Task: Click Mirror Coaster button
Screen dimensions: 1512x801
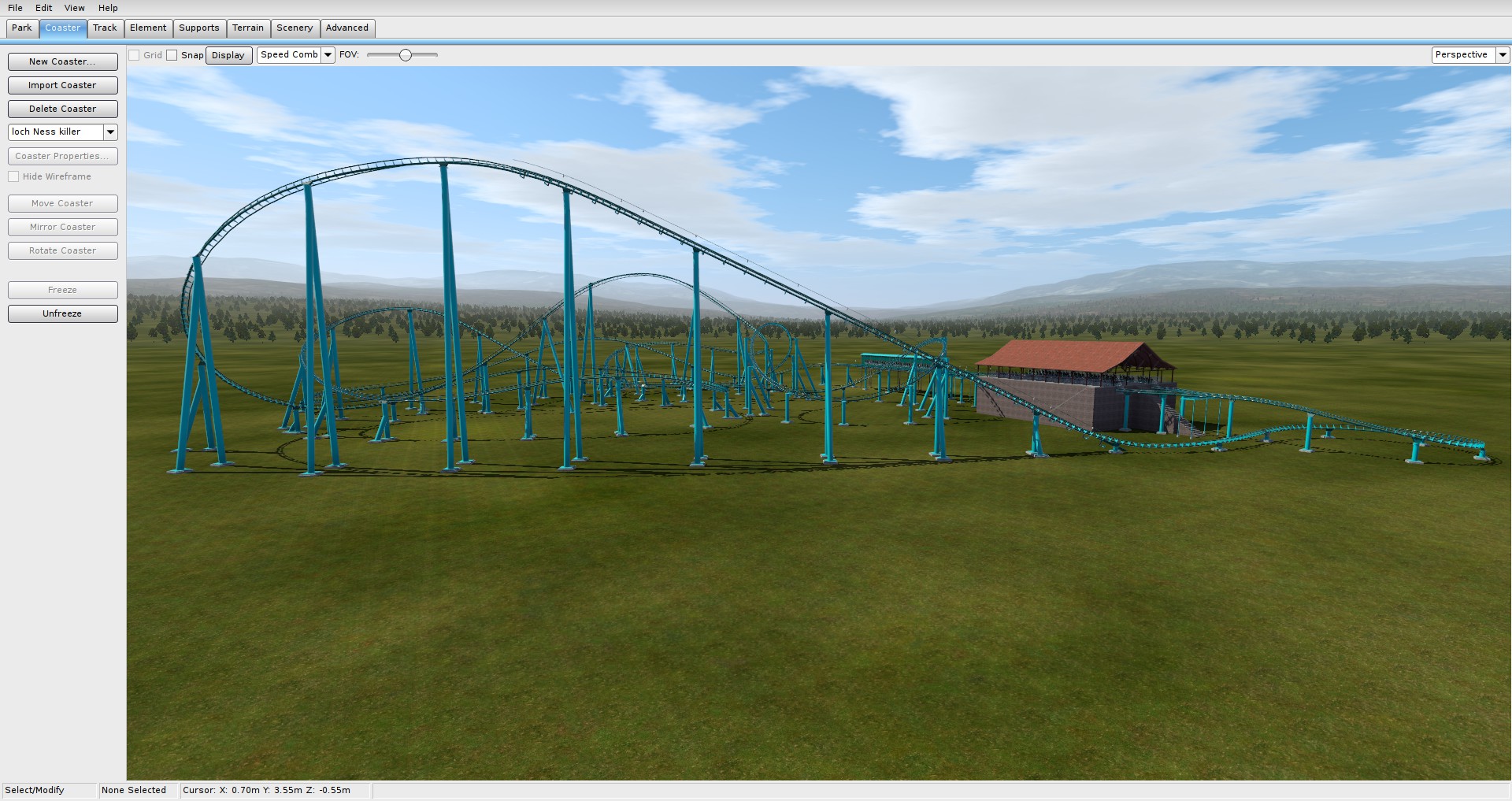Action: [x=63, y=227]
